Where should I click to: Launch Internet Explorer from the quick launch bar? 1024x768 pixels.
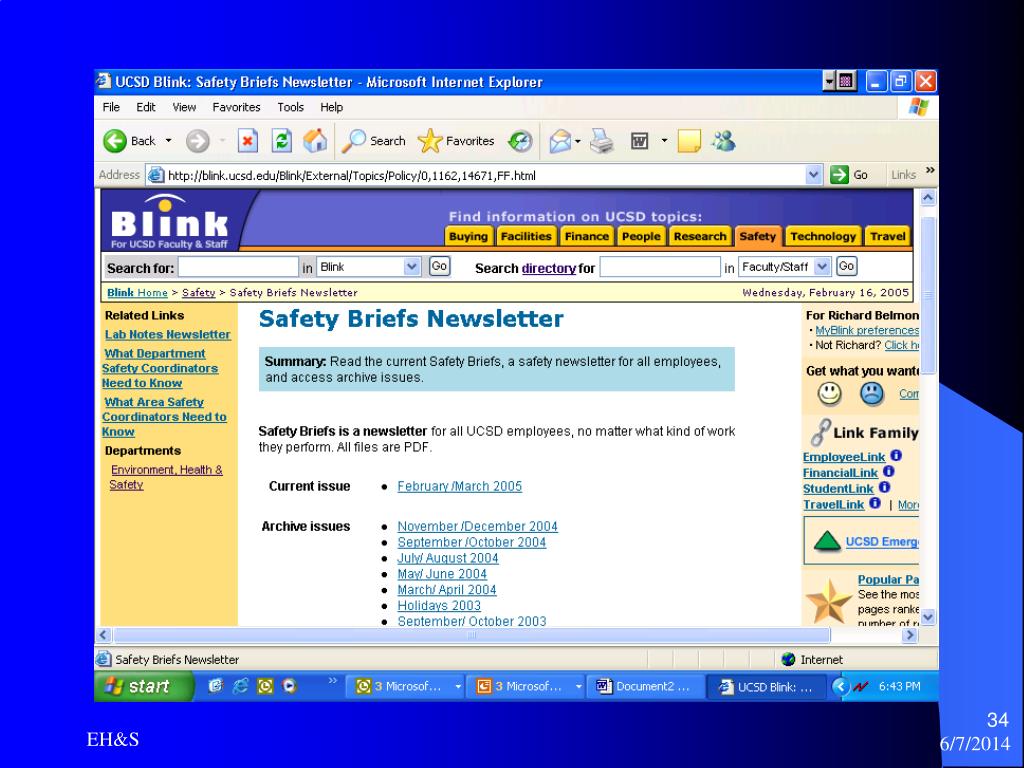[x=240, y=686]
